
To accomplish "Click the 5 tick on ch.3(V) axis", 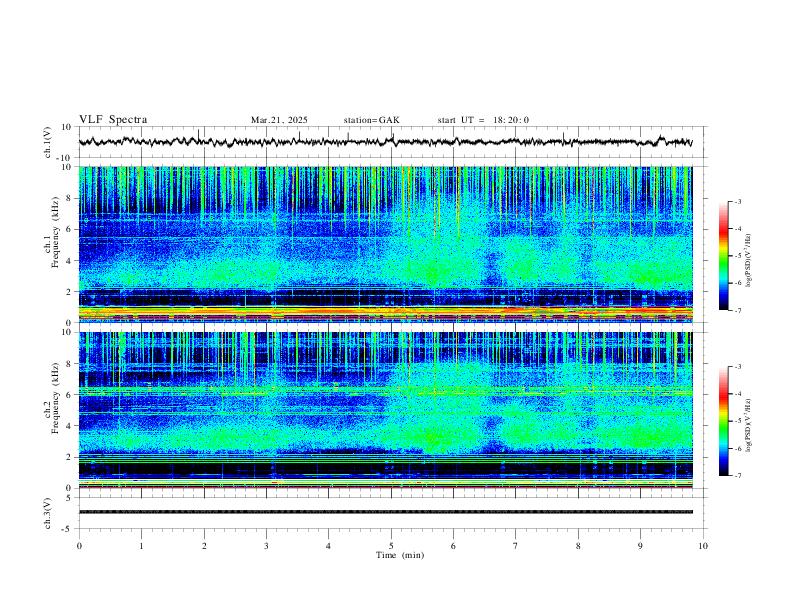I will point(69,497).
